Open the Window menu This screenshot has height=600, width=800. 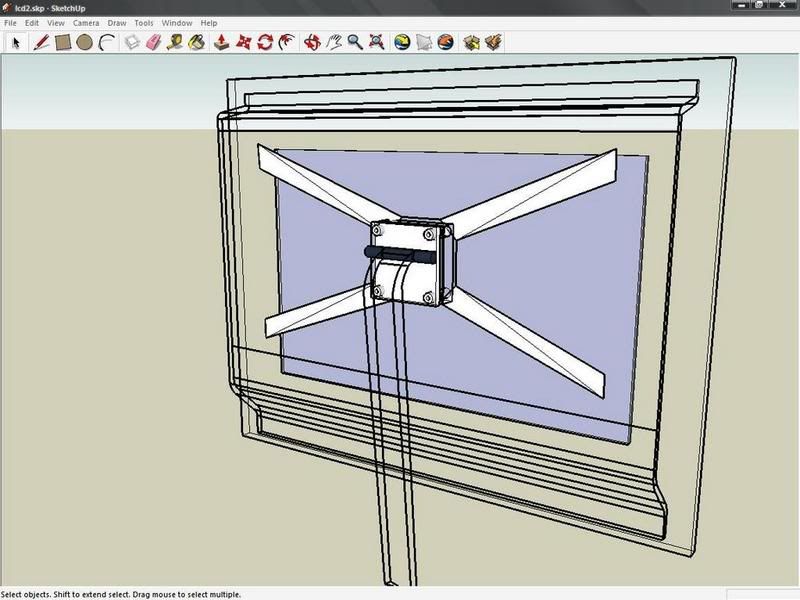[x=177, y=22]
